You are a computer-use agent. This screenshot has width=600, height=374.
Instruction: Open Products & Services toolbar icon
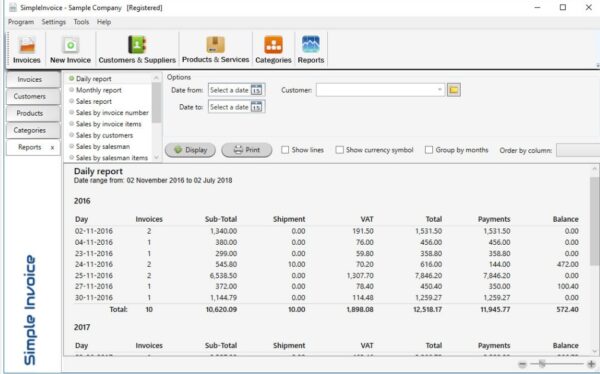pos(215,49)
